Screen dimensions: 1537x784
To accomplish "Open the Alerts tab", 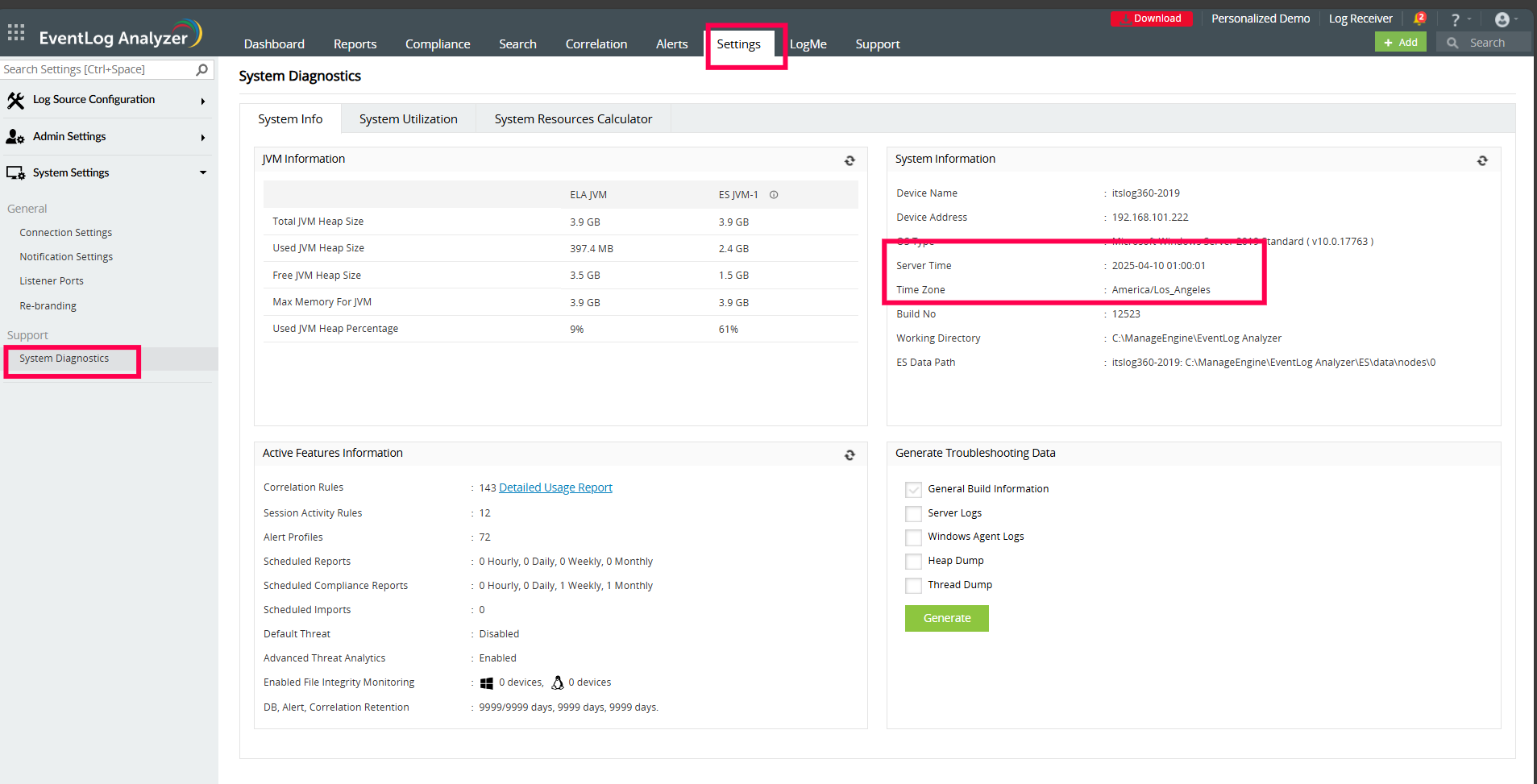I will click(671, 44).
